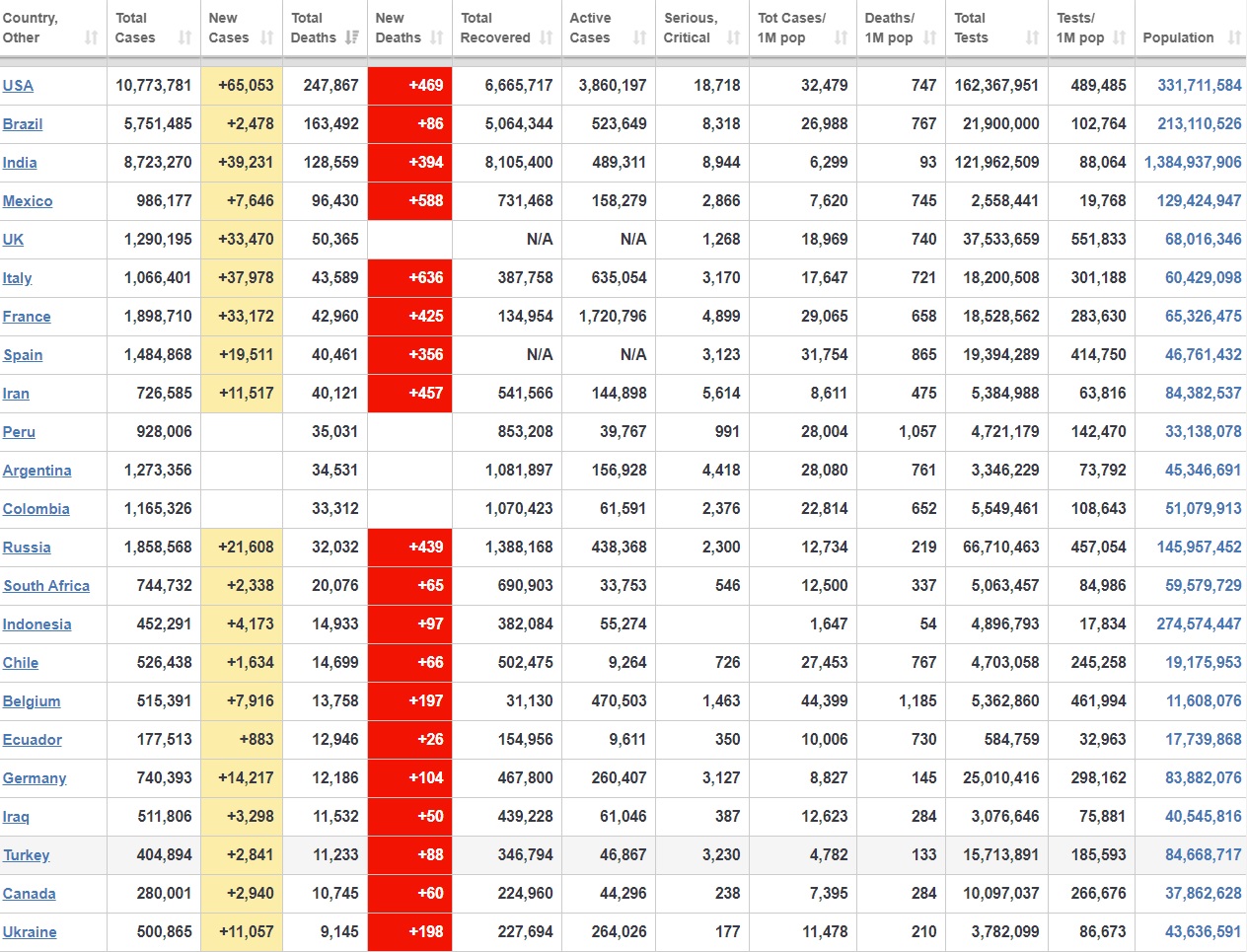Click Germany new deaths cell +104

[409, 777]
